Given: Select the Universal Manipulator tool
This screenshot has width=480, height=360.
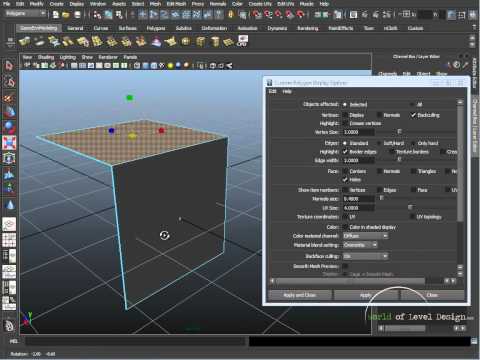Looking at the screenshot, I should click(9, 158).
